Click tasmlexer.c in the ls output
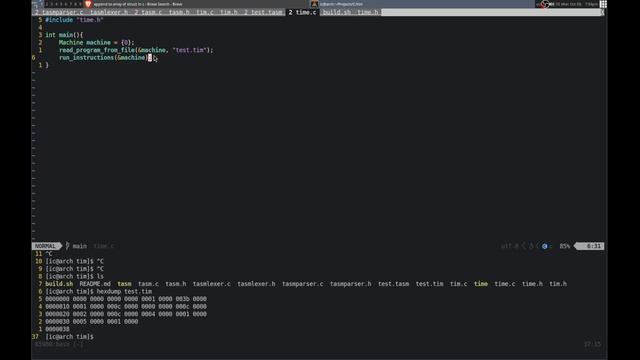This screenshot has height=360, width=640. tap(211, 284)
